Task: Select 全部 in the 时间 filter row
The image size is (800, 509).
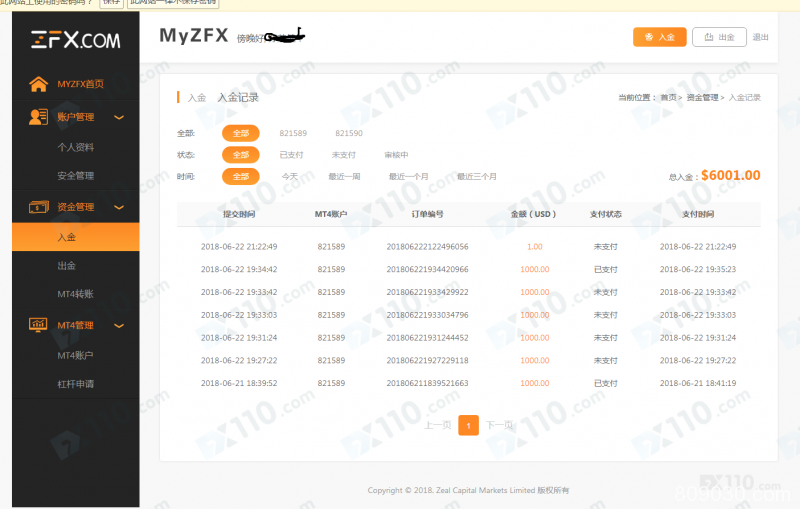Action: [x=241, y=176]
